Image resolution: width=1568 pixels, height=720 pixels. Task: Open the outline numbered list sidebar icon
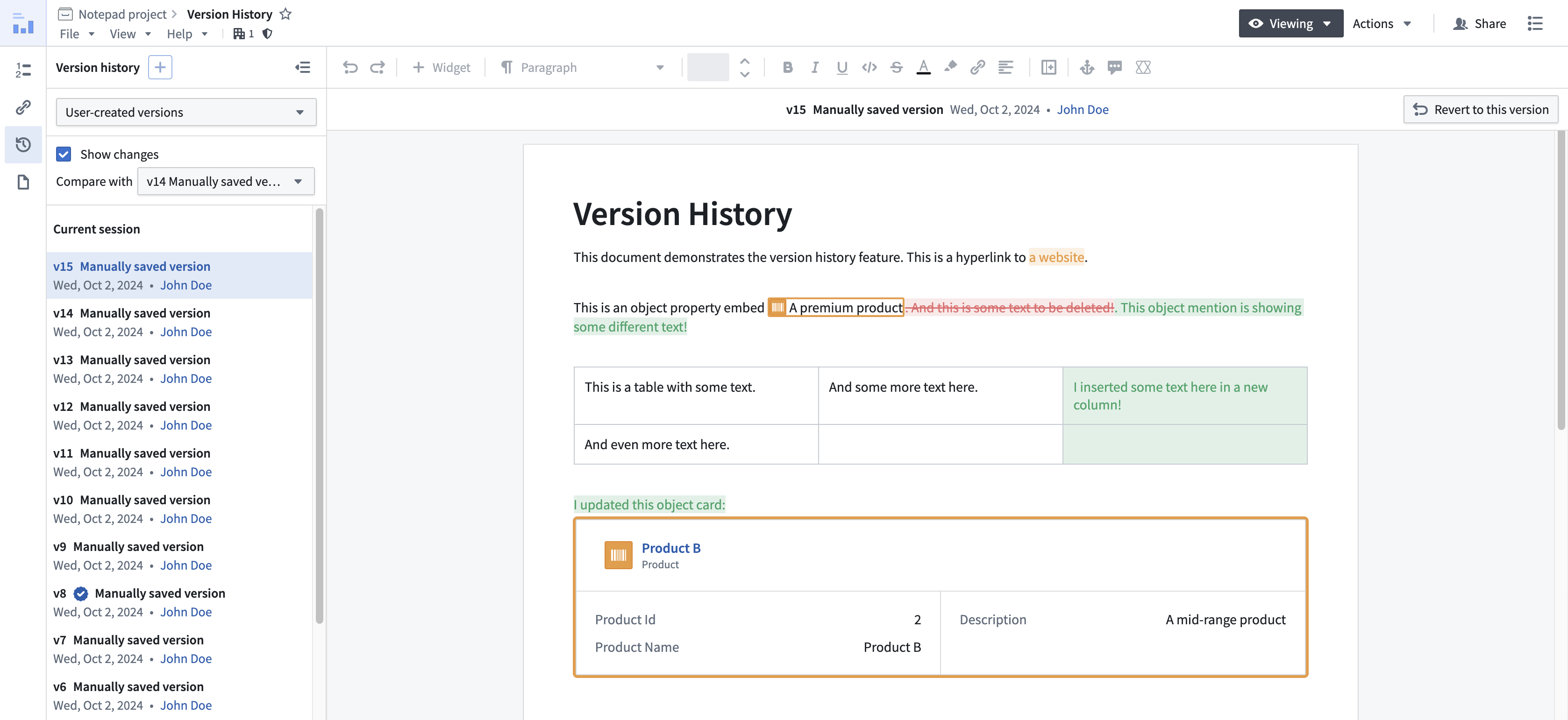click(x=23, y=70)
